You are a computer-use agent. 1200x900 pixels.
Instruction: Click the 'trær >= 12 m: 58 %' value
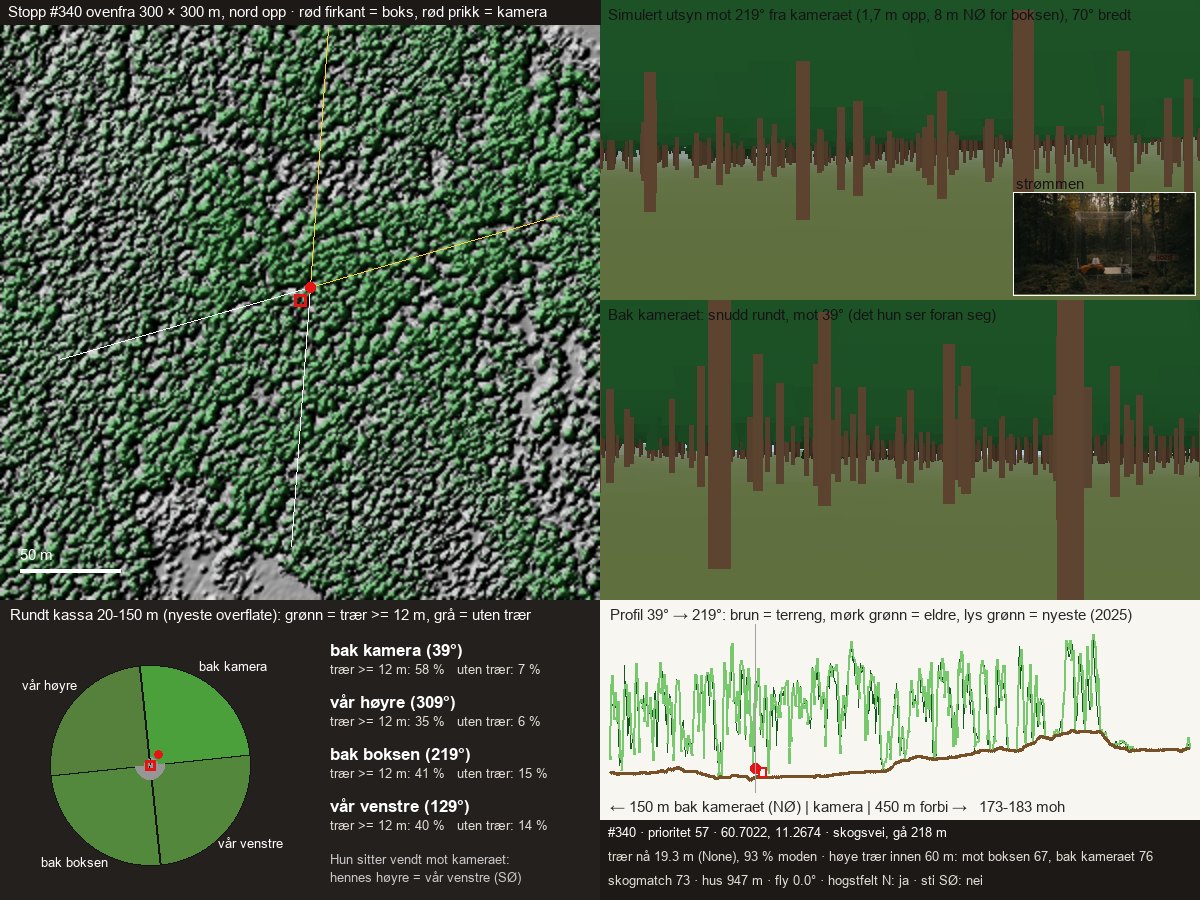click(x=387, y=669)
